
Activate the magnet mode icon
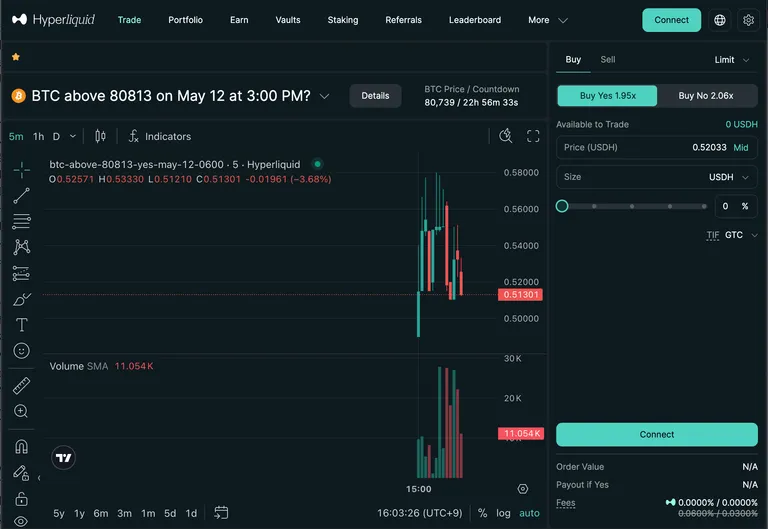coord(21,447)
